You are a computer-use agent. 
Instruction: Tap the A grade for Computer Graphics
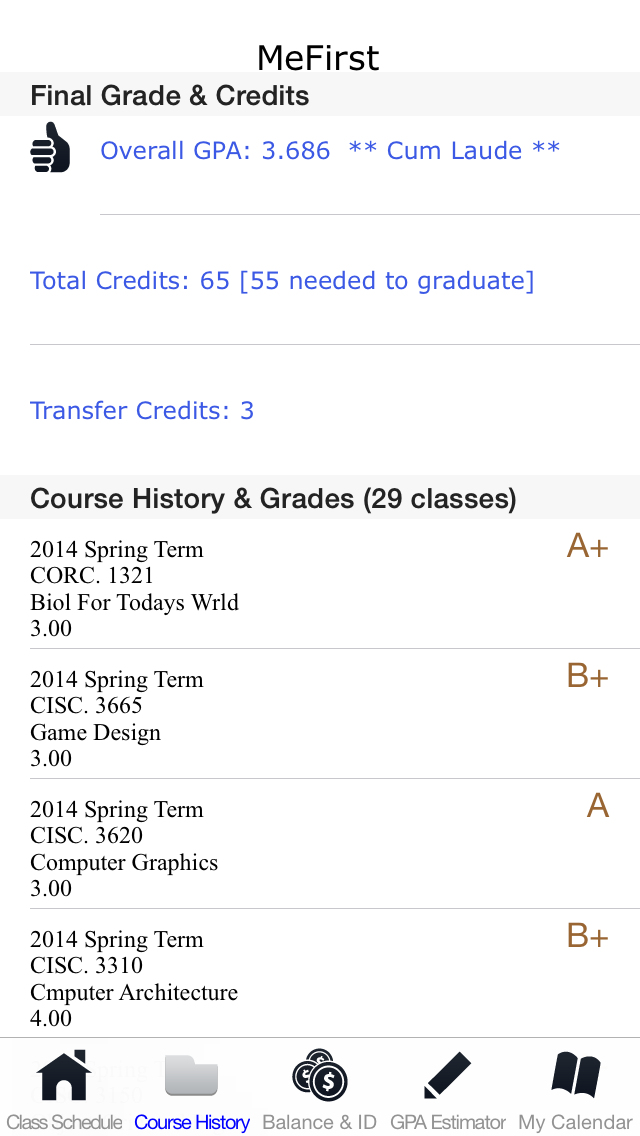click(x=597, y=806)
